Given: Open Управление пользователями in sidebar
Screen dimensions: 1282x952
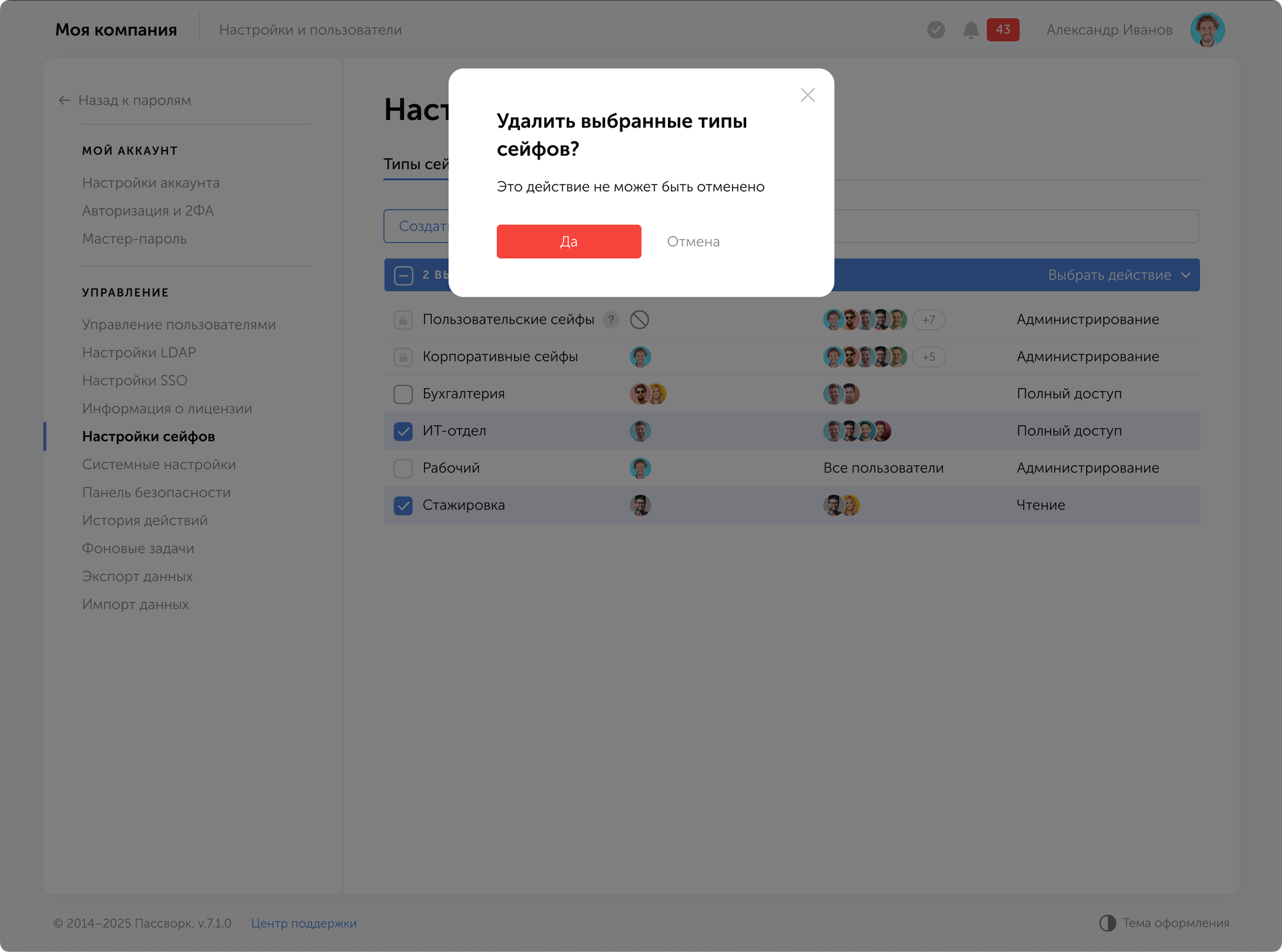Looking at the screenshot, I should [179, 325].
